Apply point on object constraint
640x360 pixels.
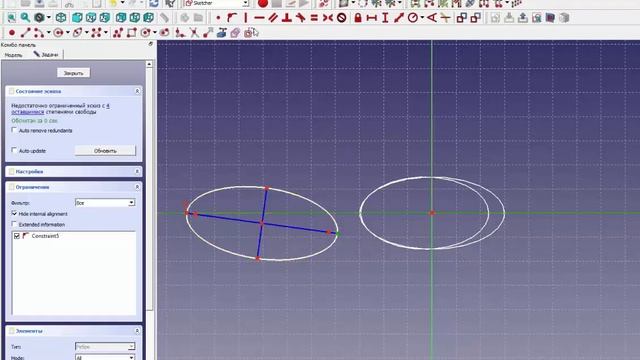tap(232, 18)
